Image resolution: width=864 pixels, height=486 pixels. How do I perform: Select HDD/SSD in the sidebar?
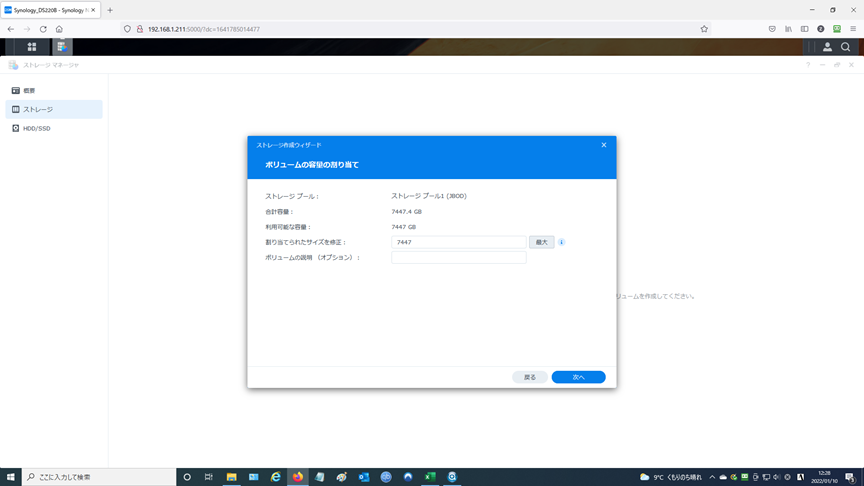tap(53, 128)
